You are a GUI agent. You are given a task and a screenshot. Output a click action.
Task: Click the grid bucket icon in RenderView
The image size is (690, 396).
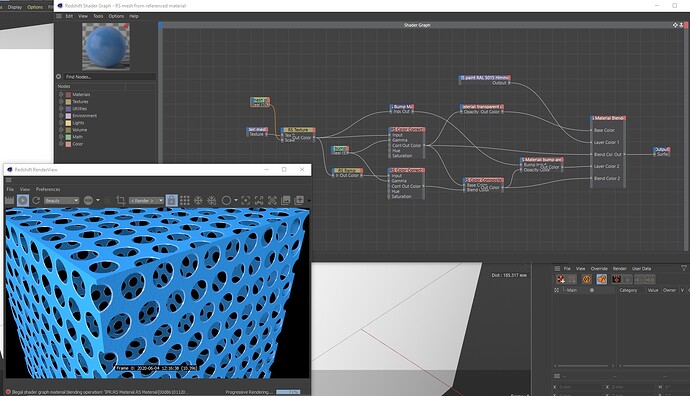coord(185,201)
